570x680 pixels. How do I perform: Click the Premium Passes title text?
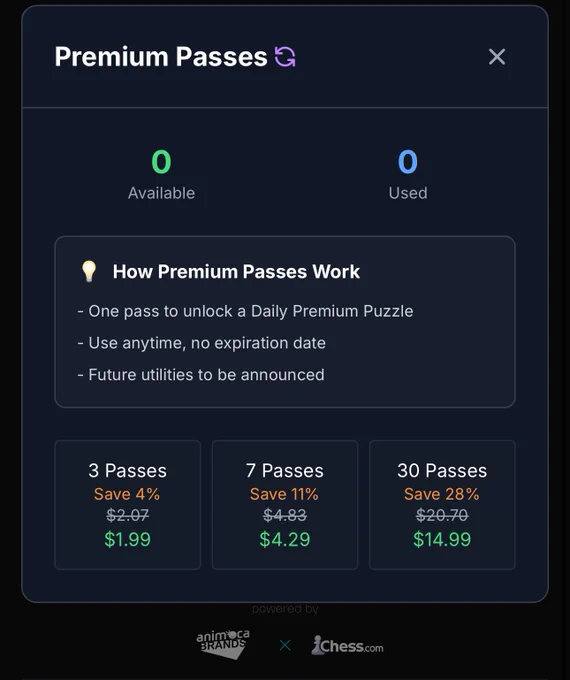tap(161, 57)
